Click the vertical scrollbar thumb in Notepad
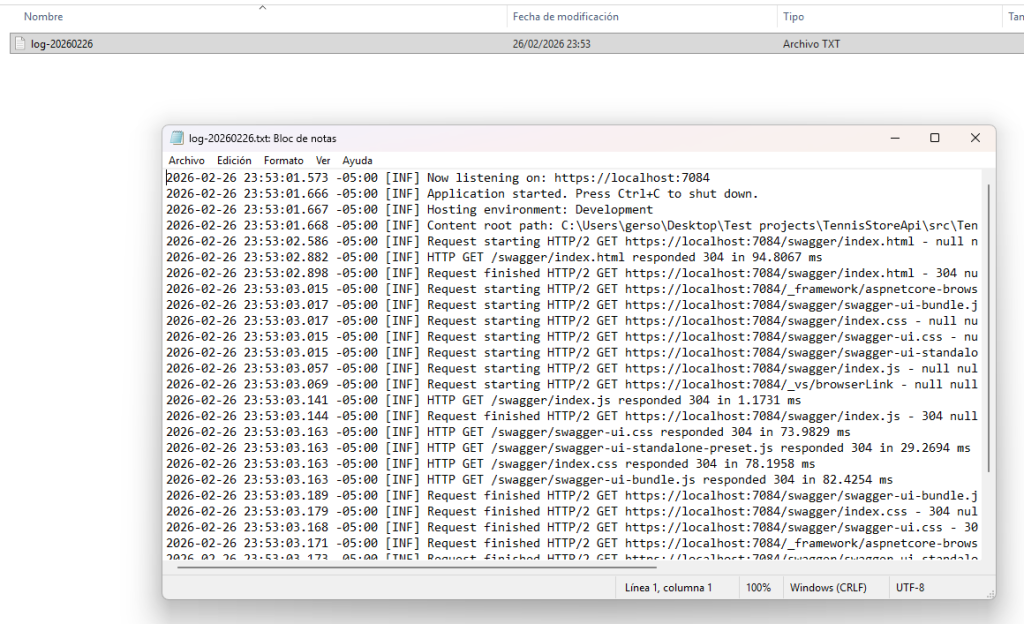This screenshot has height=624, width=1024. click(988, 328)
